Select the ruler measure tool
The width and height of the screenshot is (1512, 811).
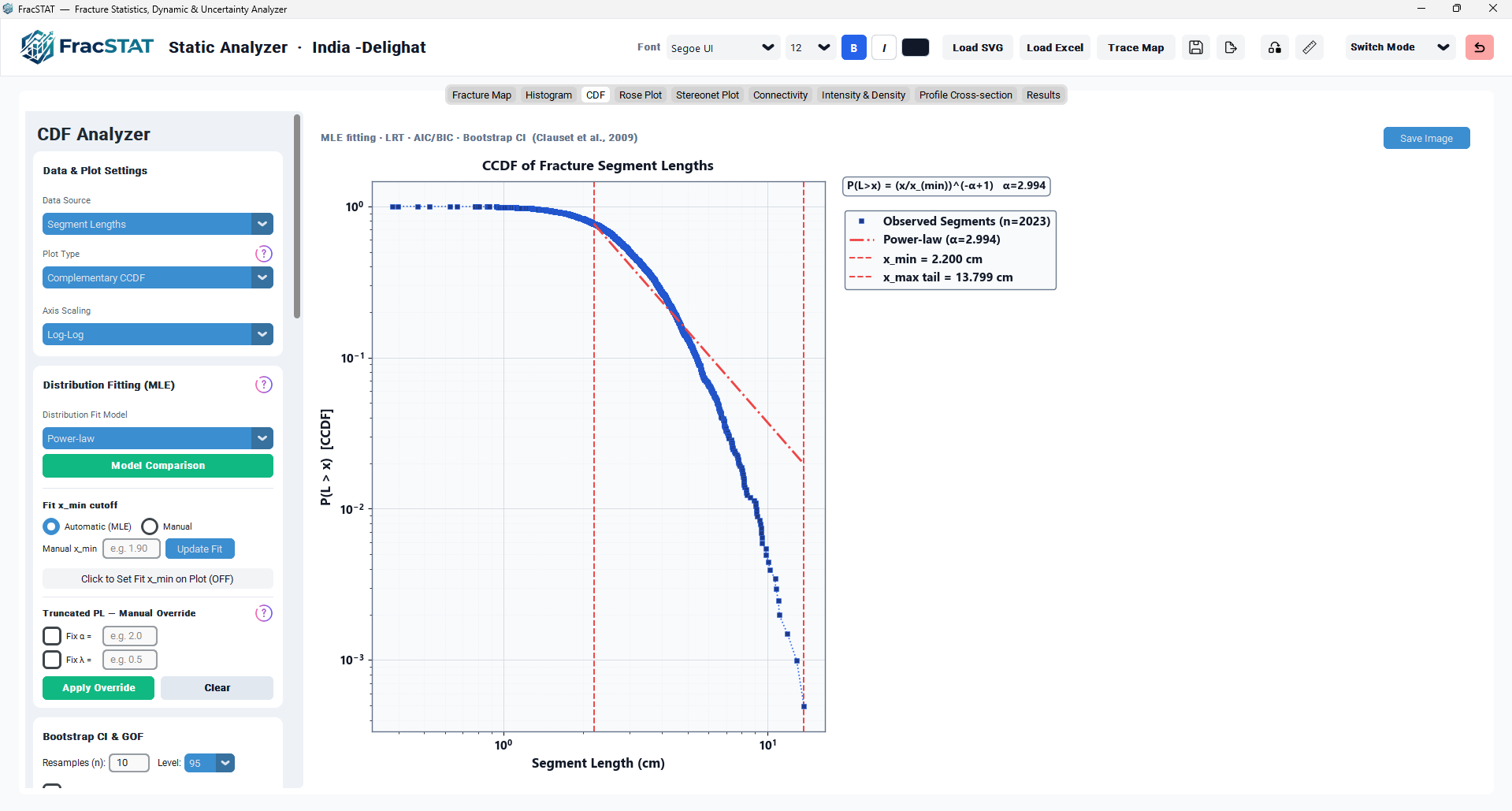(1310, 47)
